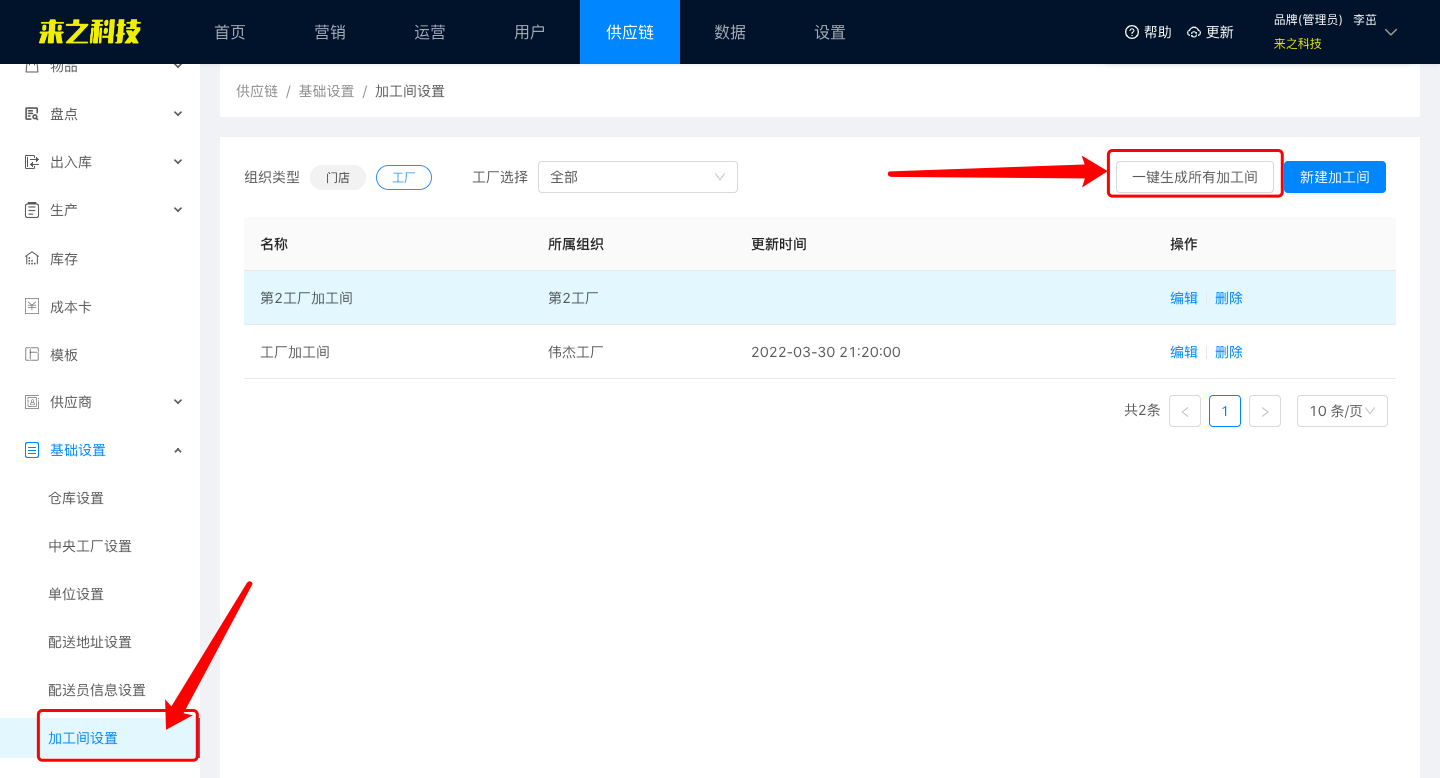This screenshot has width=1440, height=778.
Task: Click the 共2条 total count
Action: 1142,411
